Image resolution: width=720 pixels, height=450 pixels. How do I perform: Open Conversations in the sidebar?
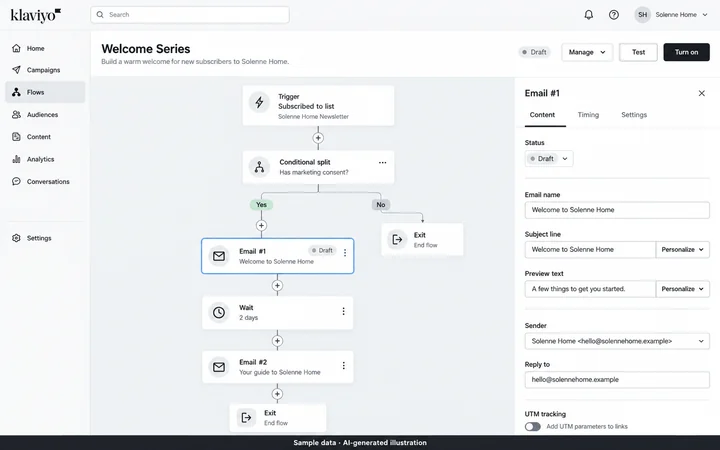click(x=45, y=181)
